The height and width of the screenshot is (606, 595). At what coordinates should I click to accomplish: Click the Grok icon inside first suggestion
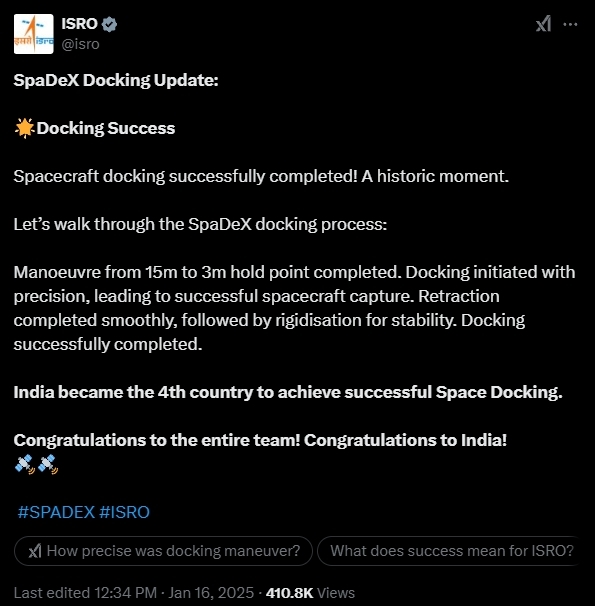35,551
